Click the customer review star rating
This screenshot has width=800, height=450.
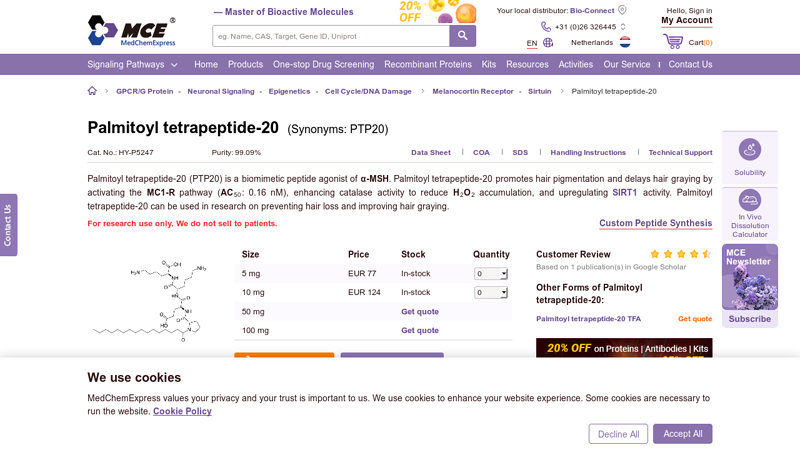681,254
